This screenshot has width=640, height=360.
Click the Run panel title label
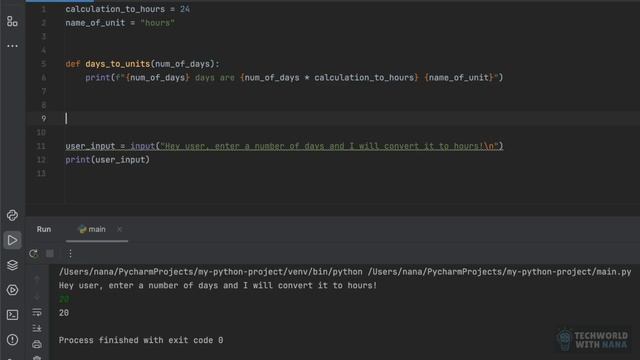point(44,229)
